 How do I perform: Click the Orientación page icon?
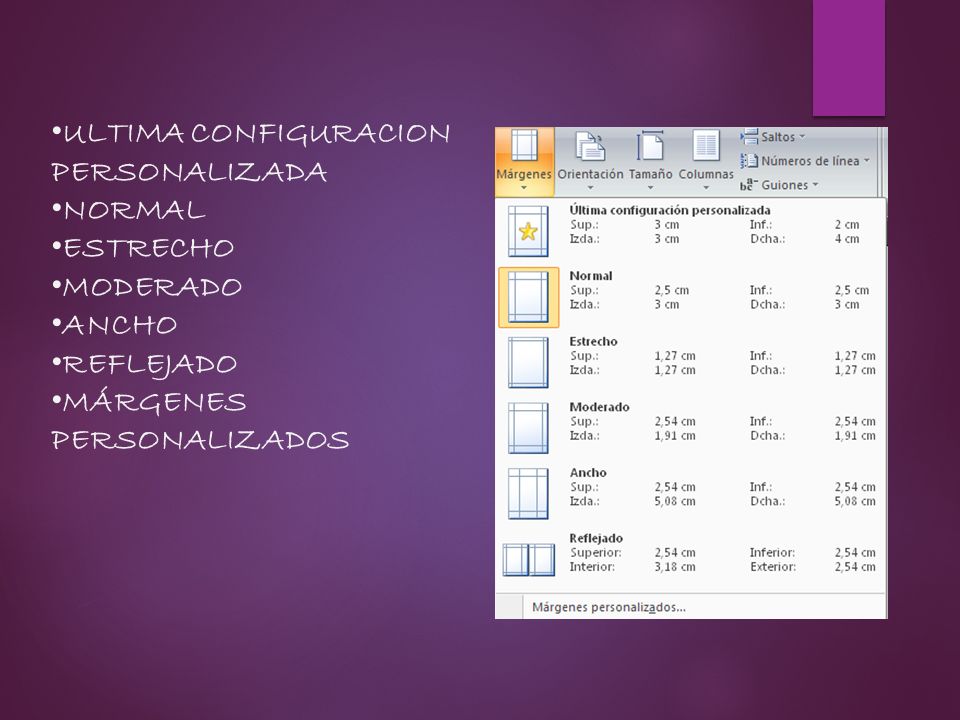click(590, 146)
